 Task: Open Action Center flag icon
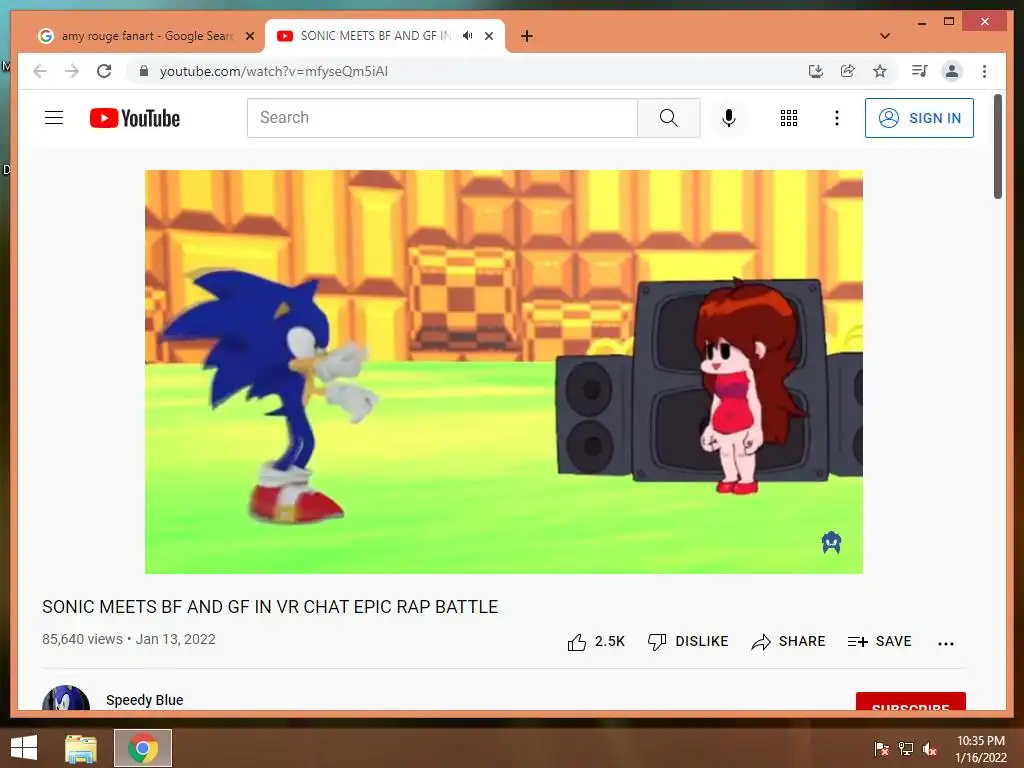click(882, 748)
